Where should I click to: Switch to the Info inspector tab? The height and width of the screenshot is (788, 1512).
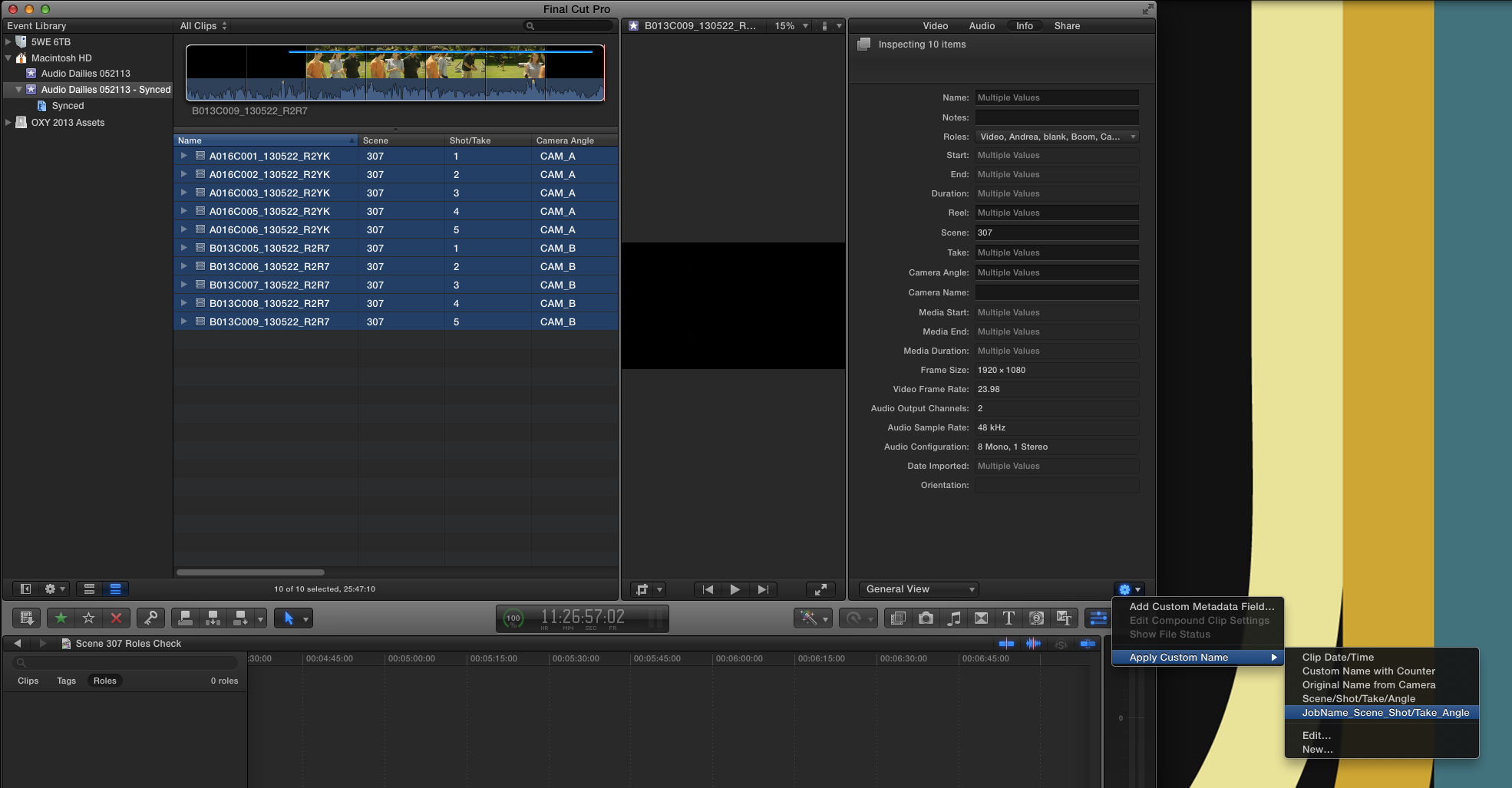[x=1025, y=25]
